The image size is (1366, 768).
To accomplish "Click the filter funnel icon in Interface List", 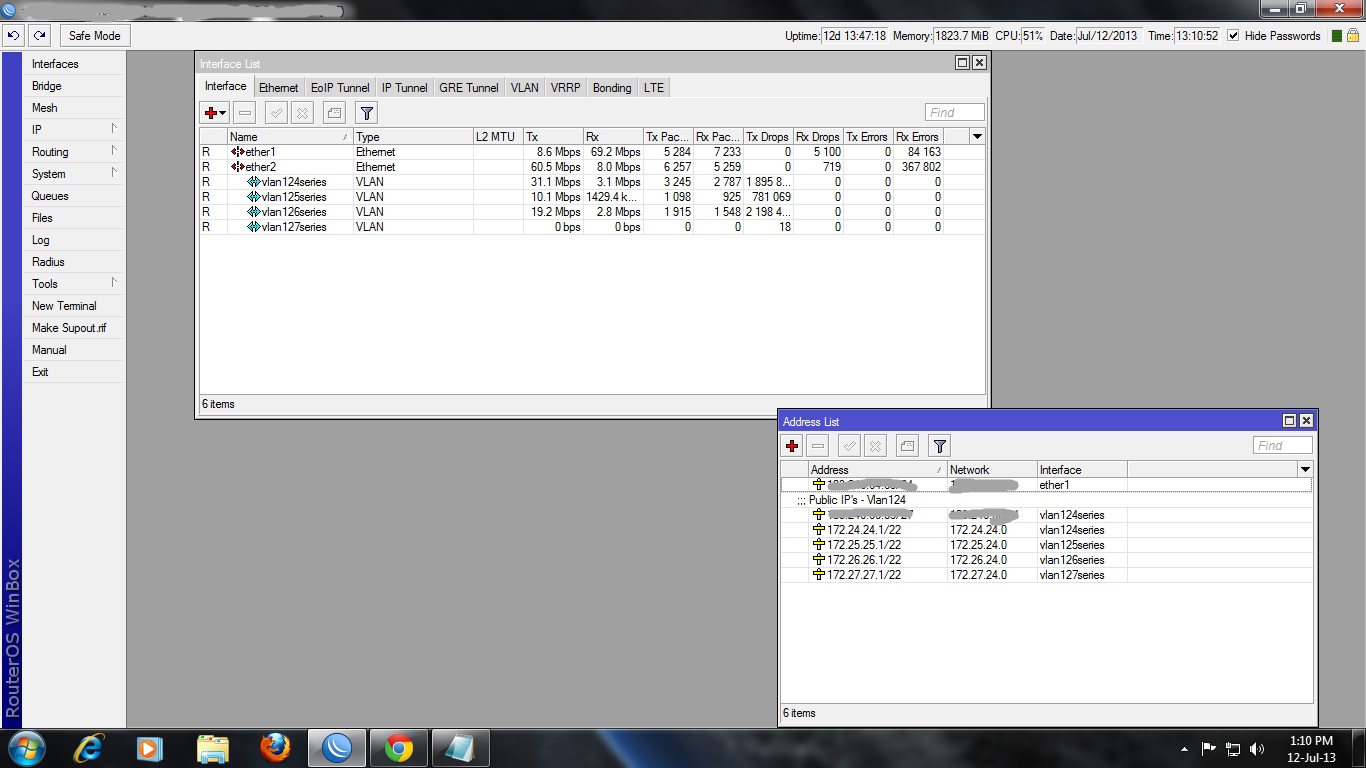I will [366, 113].
